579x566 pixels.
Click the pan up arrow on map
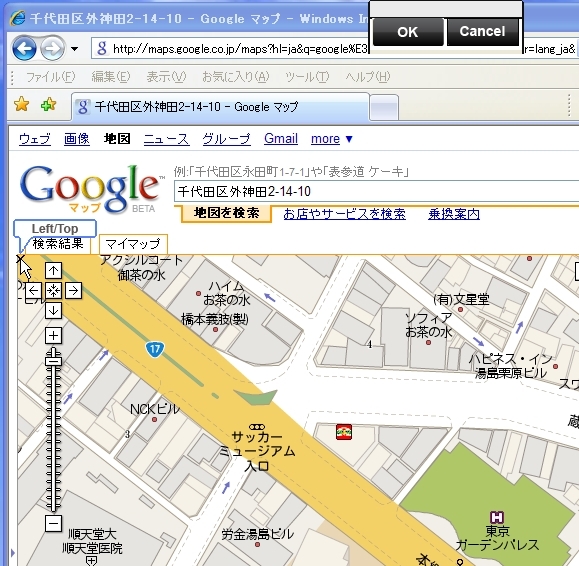coord(53,271)
